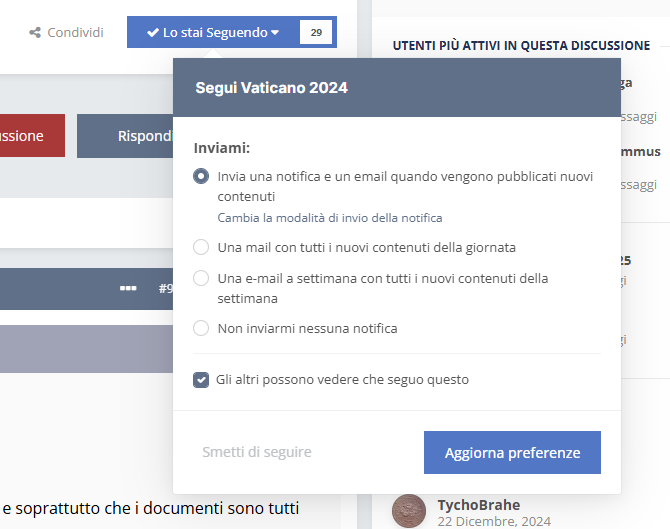Open the #9 post permalink
This screenshot has width=670, height=529.
point(165,289)
